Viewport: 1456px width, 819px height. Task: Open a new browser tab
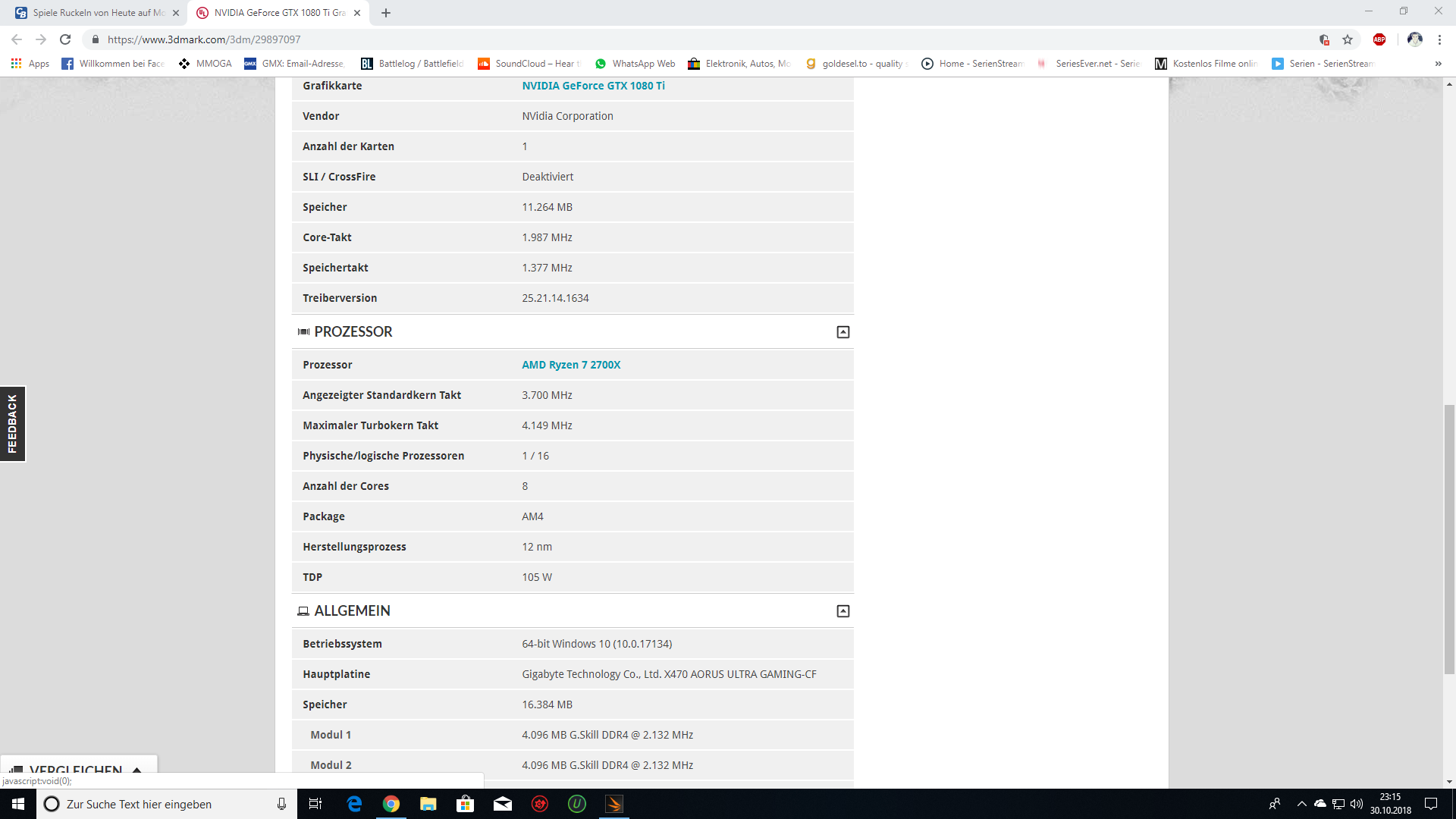click(386, 13)
